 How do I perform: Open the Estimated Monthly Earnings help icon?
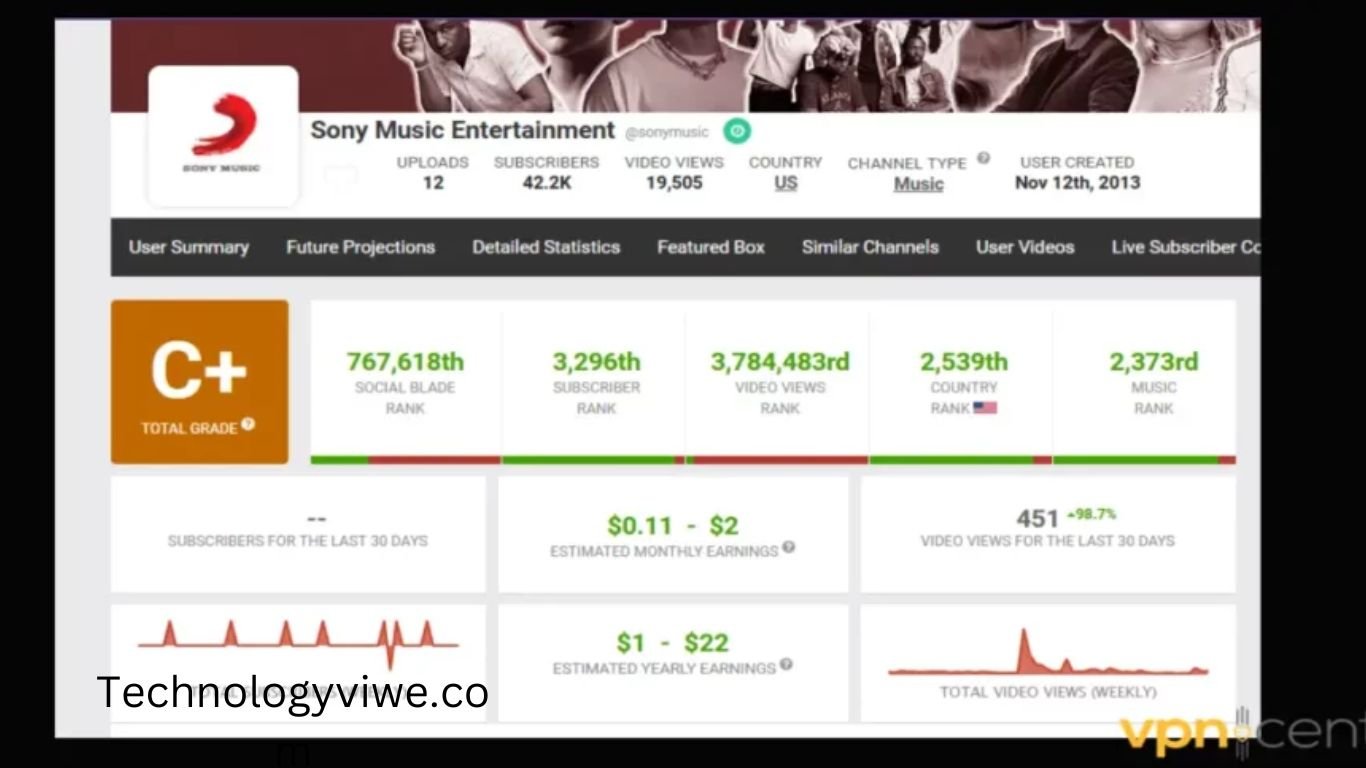pyautogui.click(x=789, y=547)
